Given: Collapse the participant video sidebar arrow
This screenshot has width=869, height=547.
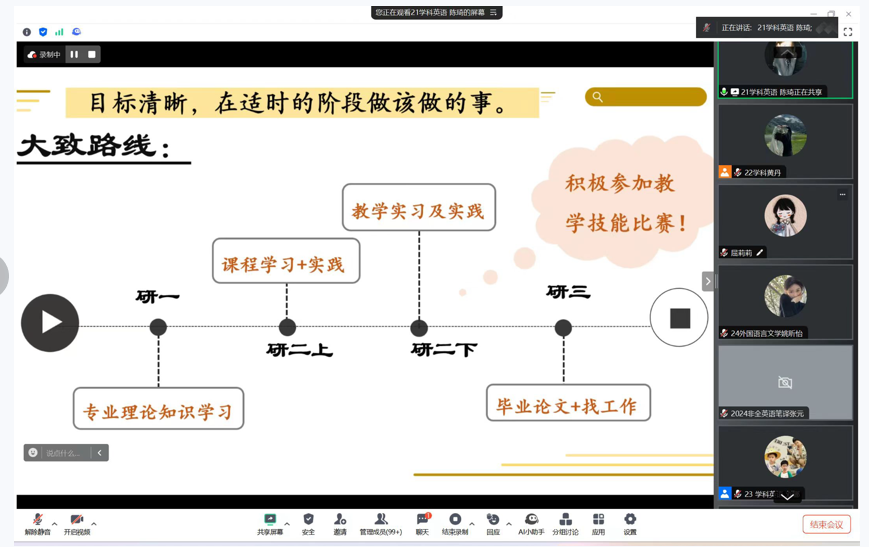Looking at the screenshot, I should [708, 281].
